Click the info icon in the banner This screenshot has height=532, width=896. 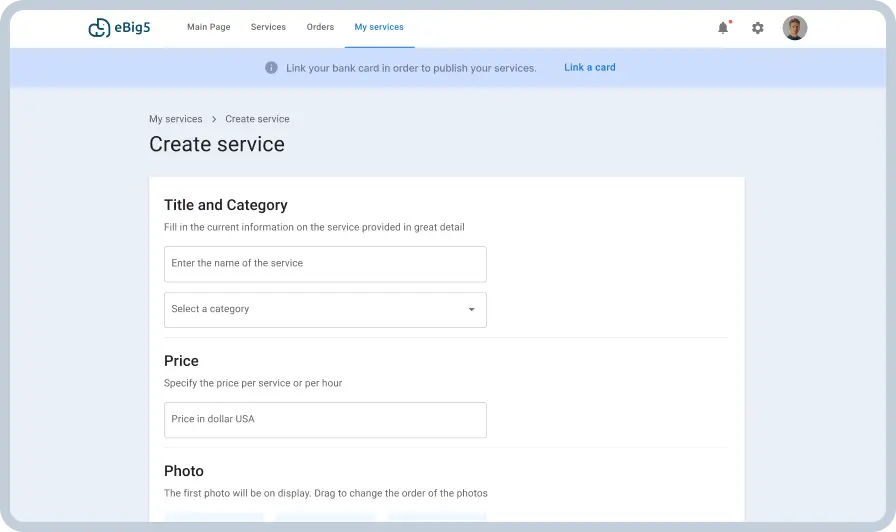(x=271, y=67)
